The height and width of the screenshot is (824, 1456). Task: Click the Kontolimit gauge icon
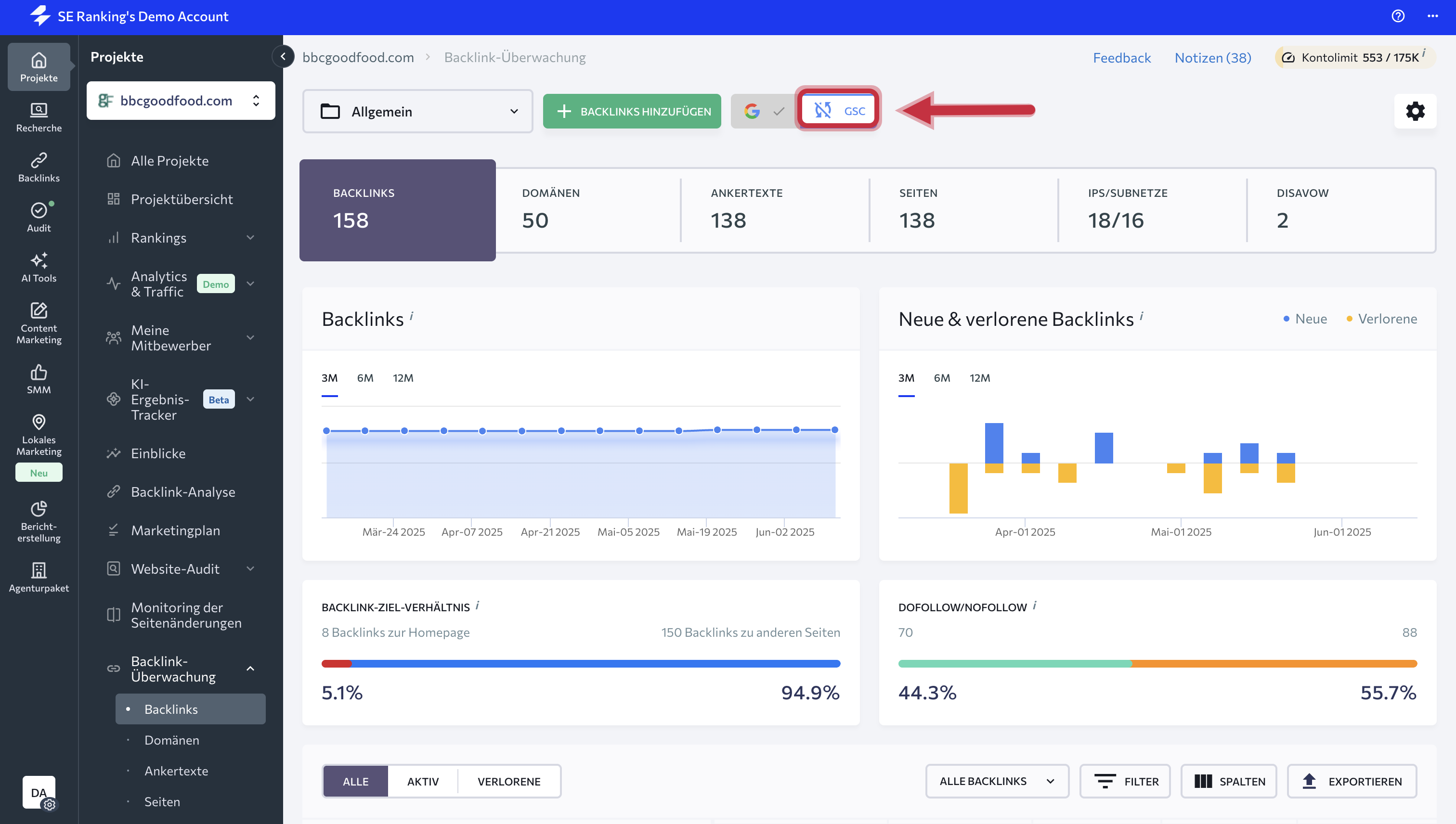(1288, 57)
